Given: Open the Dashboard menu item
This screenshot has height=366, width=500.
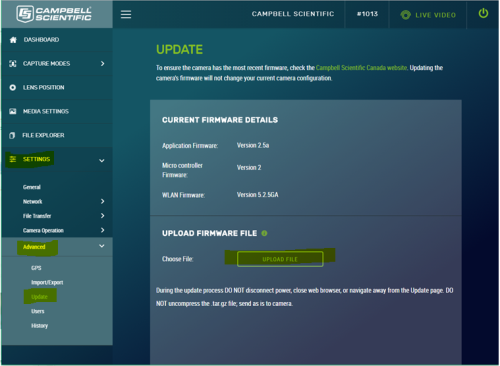Looking at the screenshot, I should click(x=41, y=40).
